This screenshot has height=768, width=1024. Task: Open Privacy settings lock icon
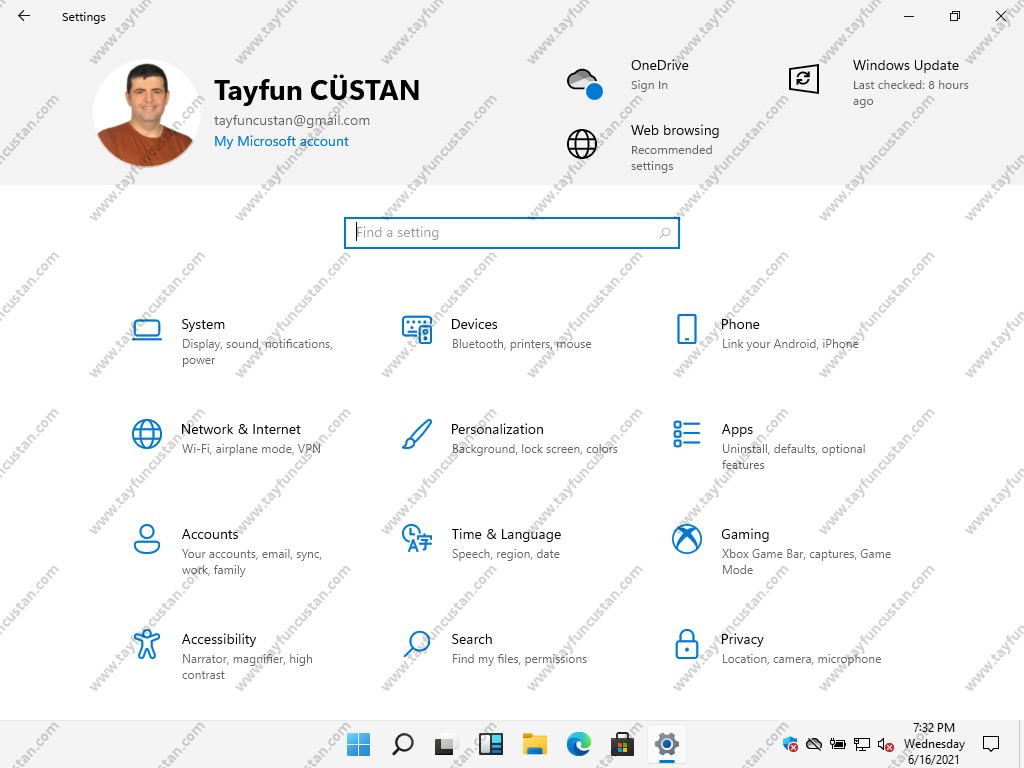click(686, 644)
